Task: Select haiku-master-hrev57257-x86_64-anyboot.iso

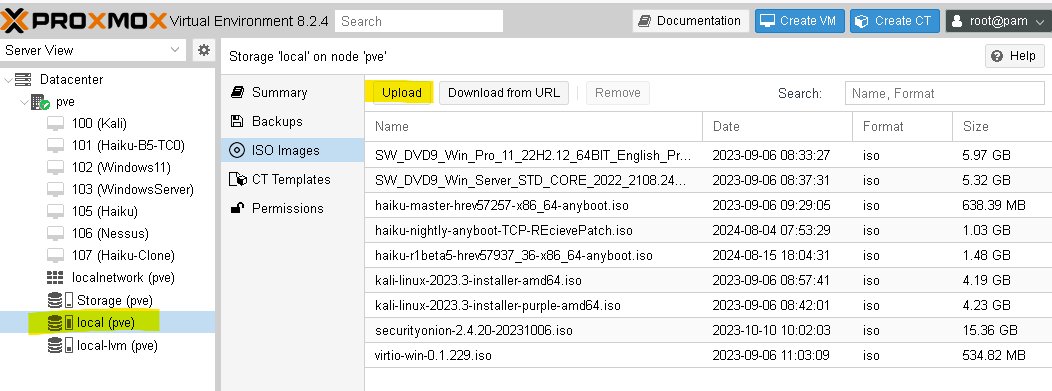Action: [708, 205]
